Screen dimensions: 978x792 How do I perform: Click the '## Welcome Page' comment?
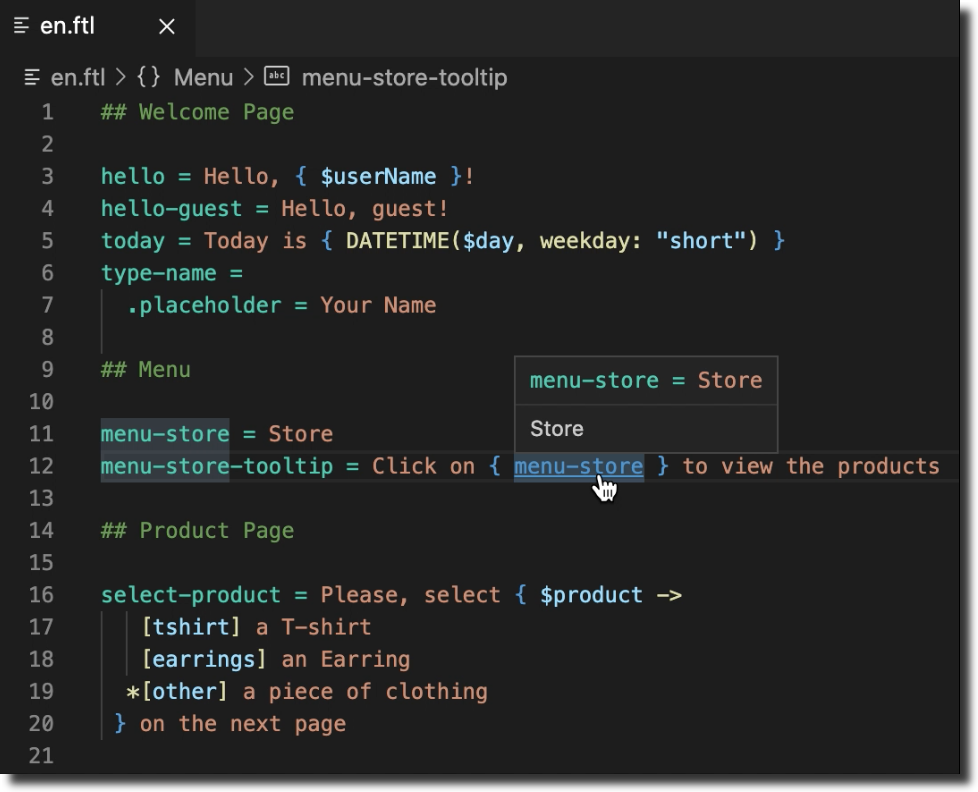[x=197, y=112]
